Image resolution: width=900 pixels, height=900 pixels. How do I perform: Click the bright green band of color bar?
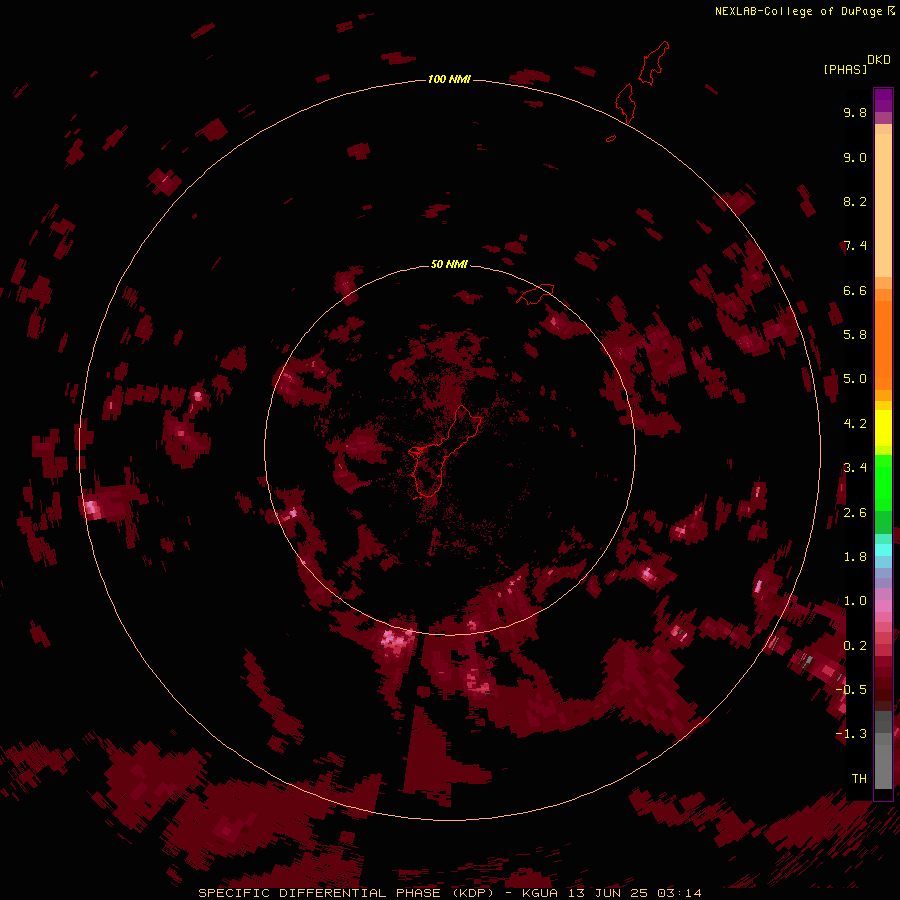coord(883,483)
